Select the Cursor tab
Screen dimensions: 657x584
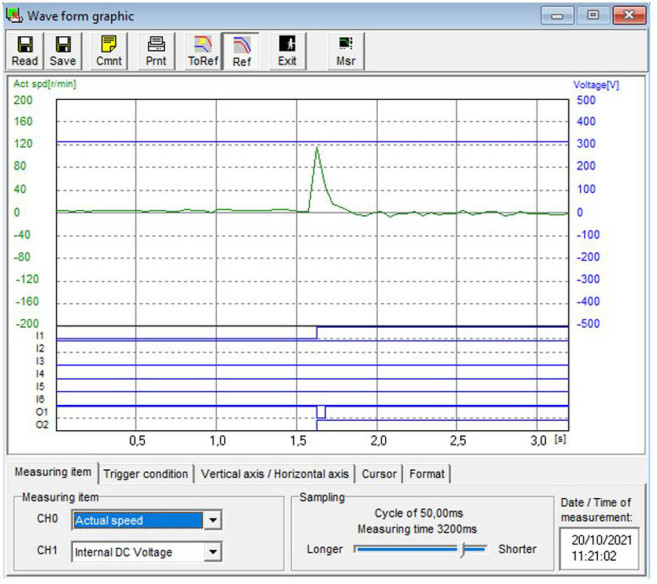[x=378, y=473]
